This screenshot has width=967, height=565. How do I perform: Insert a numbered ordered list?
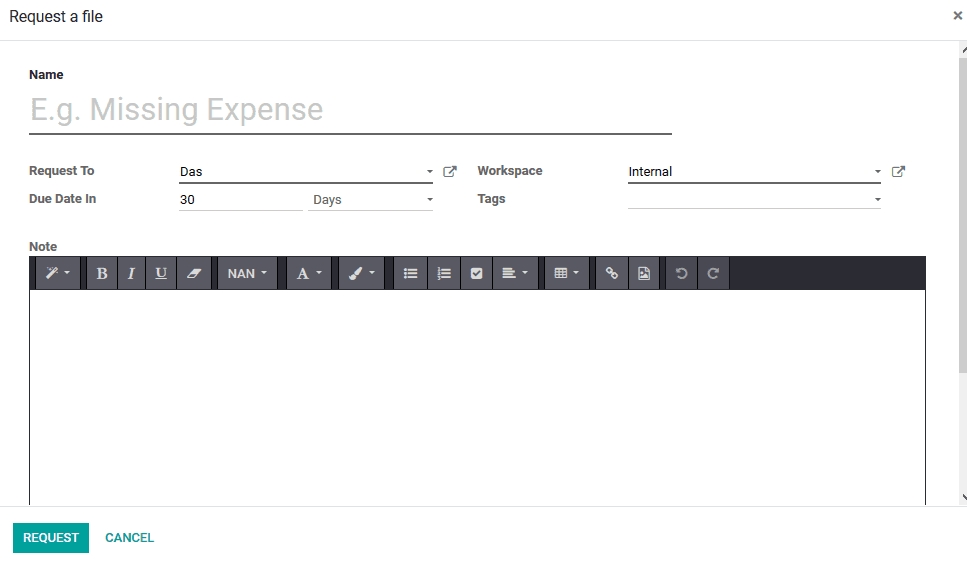click(444, 273)
